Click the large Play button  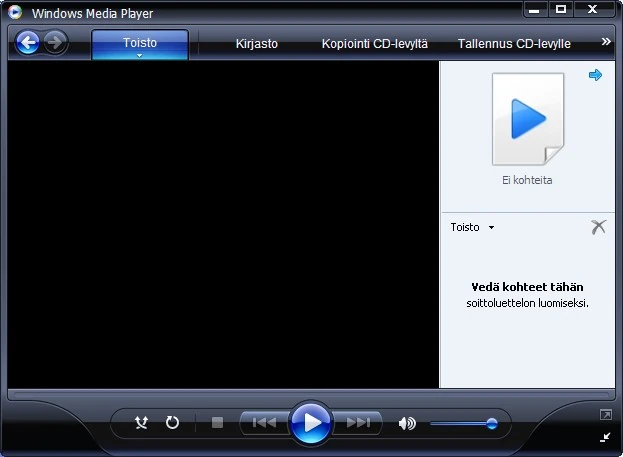pyautogui.click(x=311, y=422)
